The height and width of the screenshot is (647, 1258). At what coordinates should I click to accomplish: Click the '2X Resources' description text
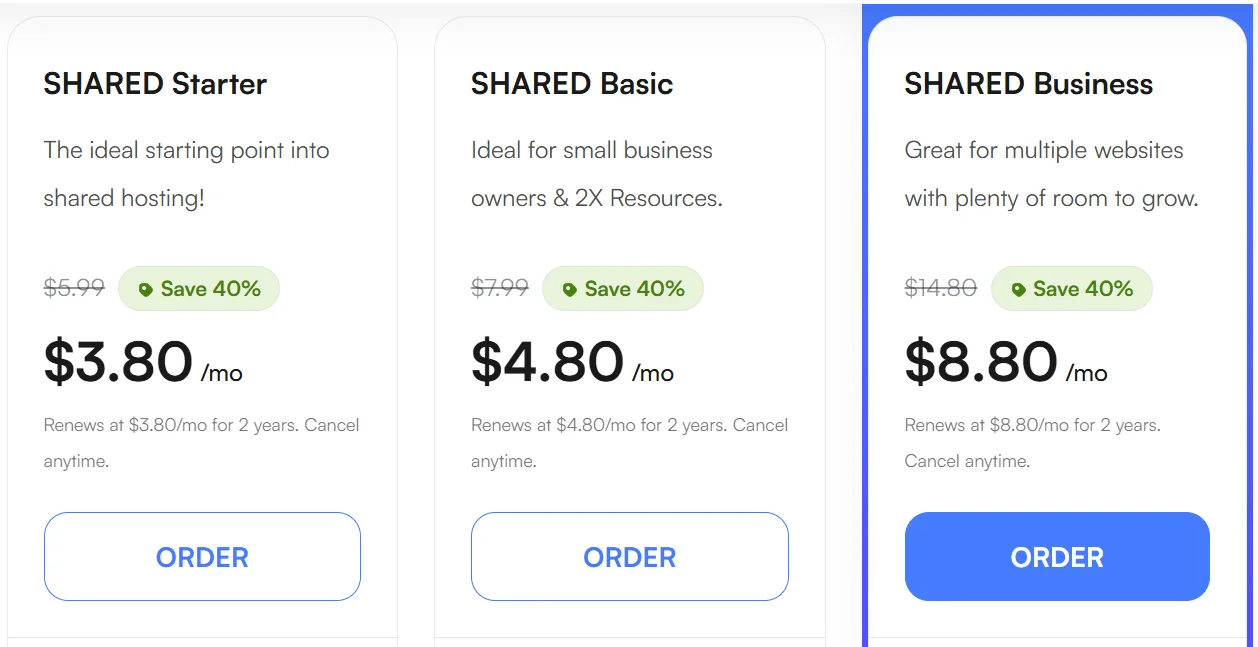point(648,198)
